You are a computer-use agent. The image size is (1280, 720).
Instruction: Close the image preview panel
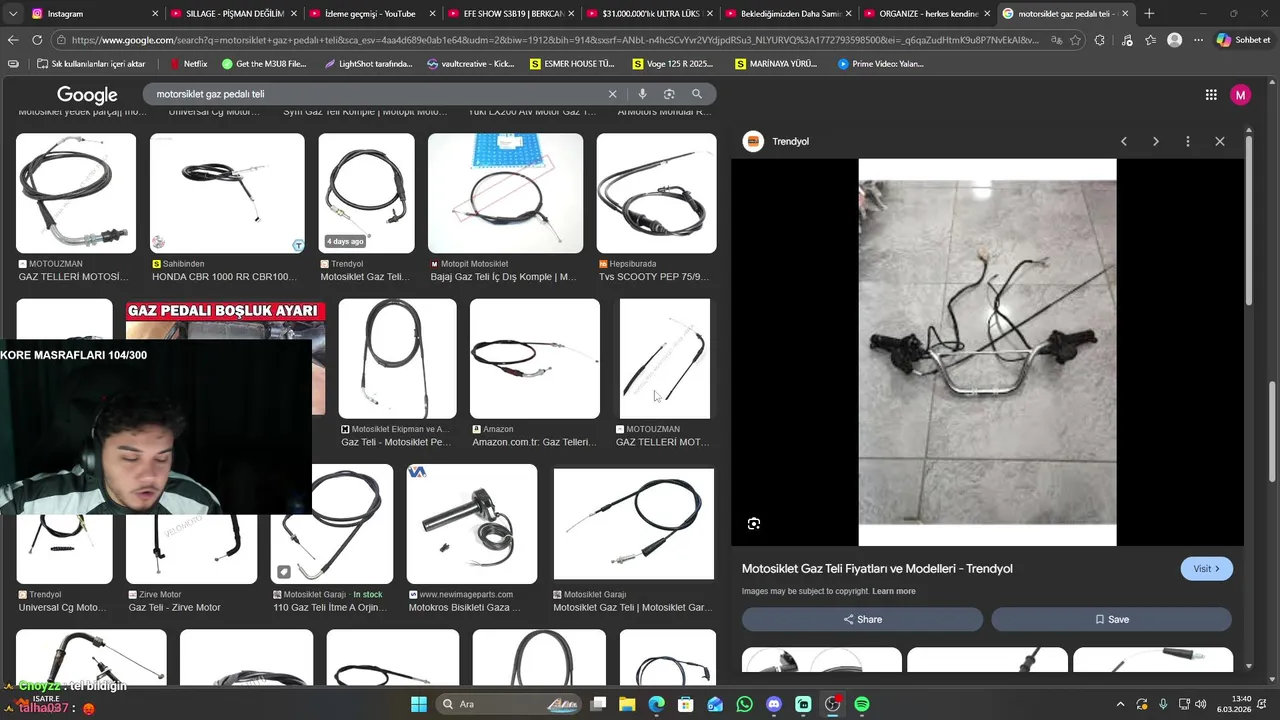point(1220,142)
